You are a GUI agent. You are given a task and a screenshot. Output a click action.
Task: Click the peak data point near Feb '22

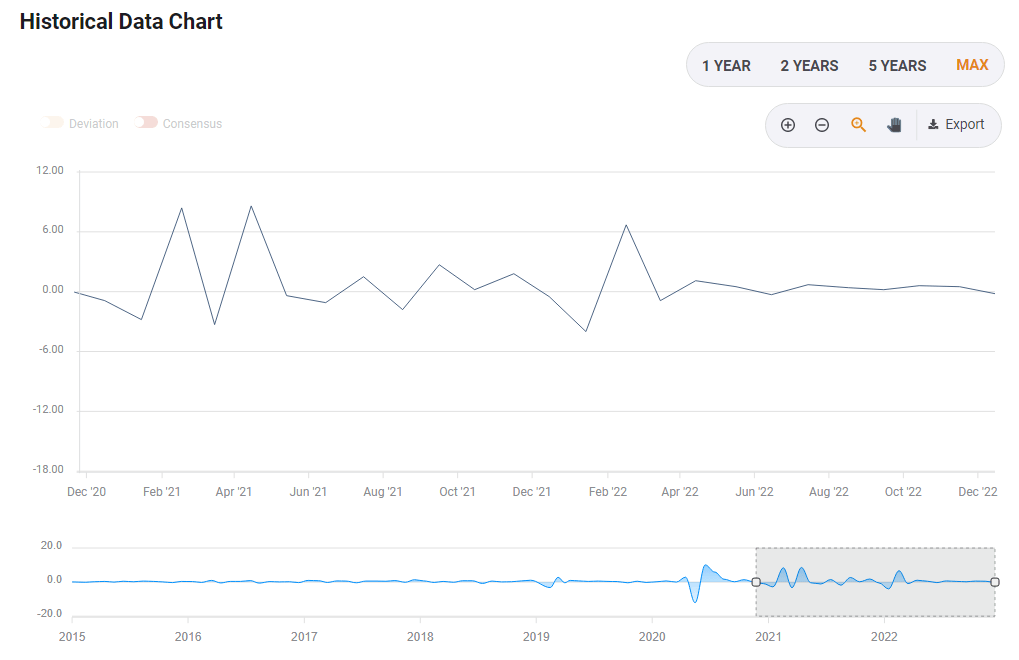pyautogui.click(x=626, y=225)
